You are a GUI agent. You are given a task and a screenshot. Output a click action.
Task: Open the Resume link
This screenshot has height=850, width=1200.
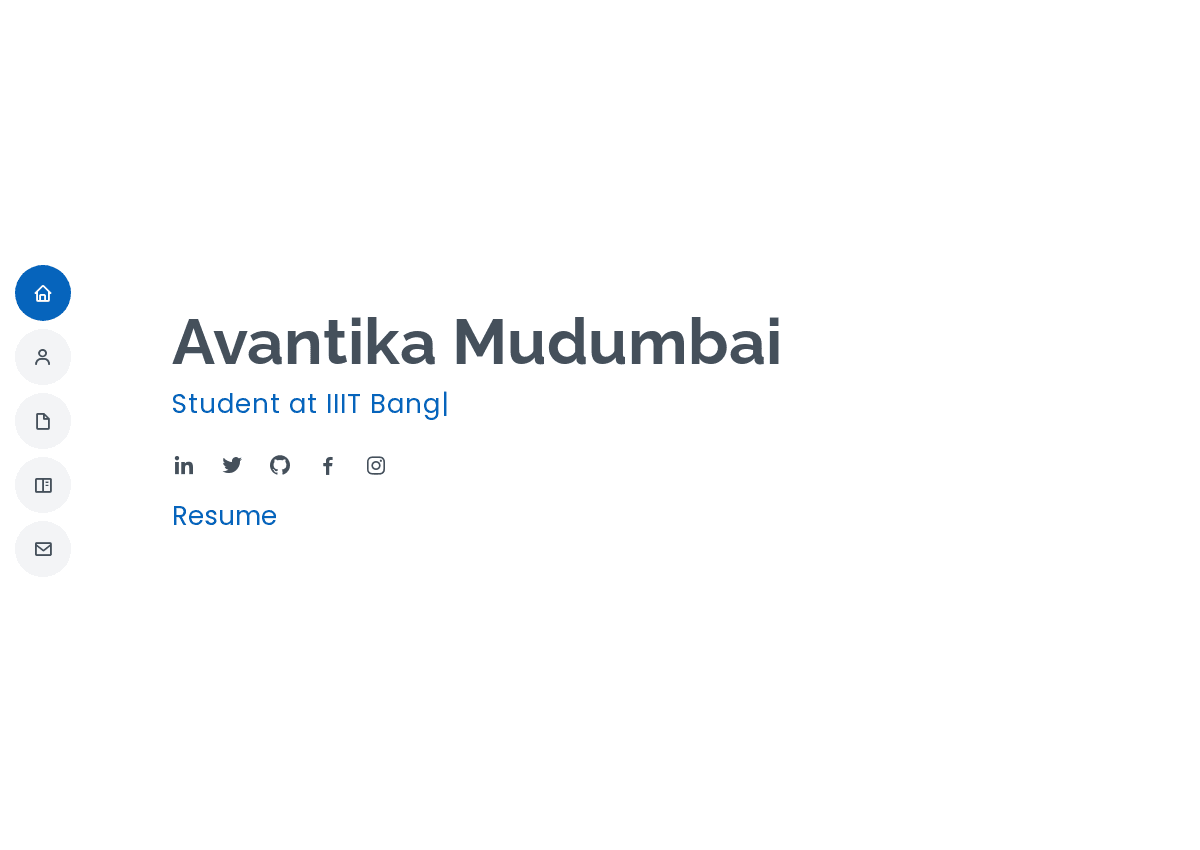click(x=224, y=516)
